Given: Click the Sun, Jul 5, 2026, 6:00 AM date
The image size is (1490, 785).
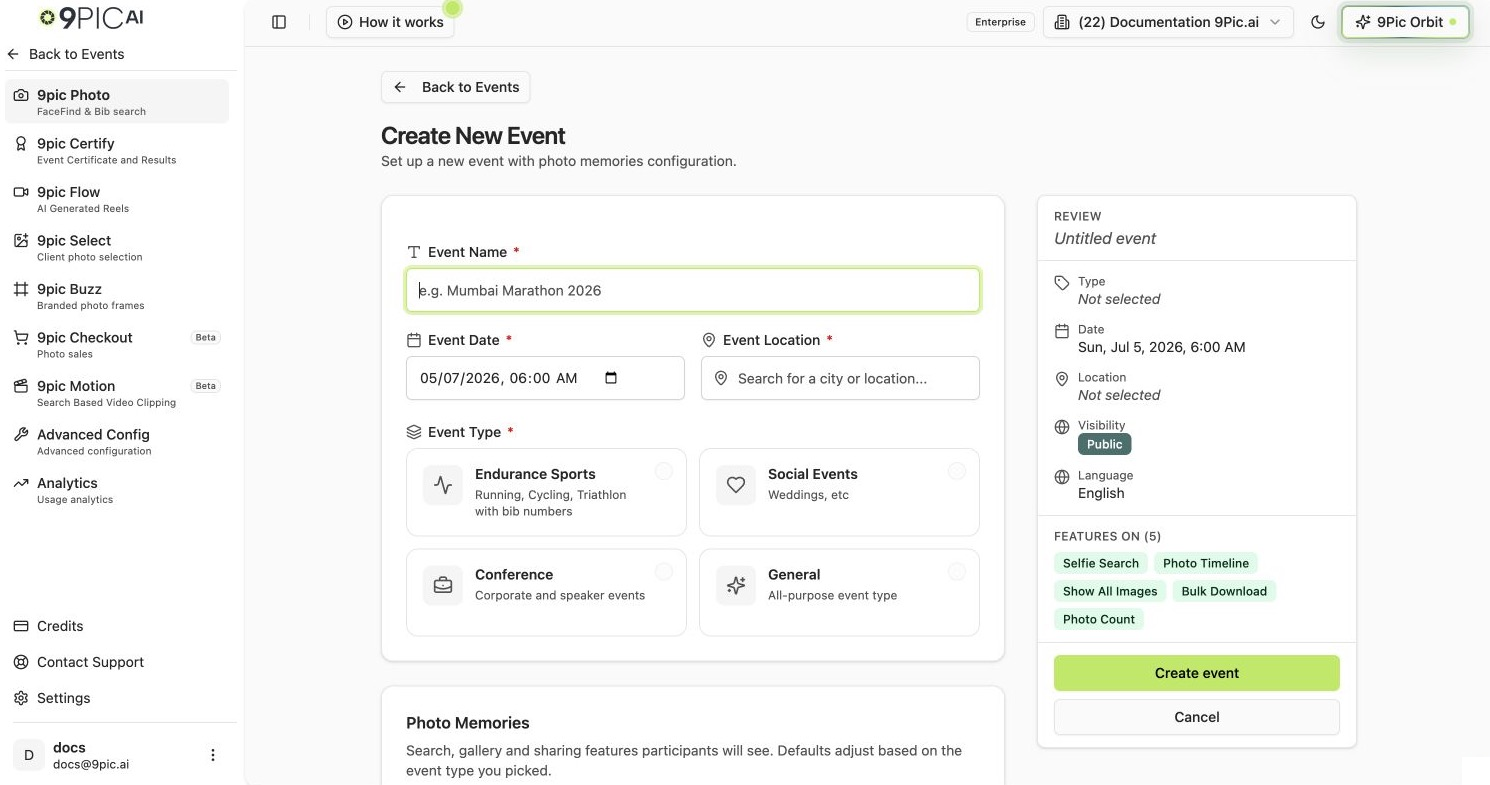Looking at the screenshot, I should [1162, 347].
